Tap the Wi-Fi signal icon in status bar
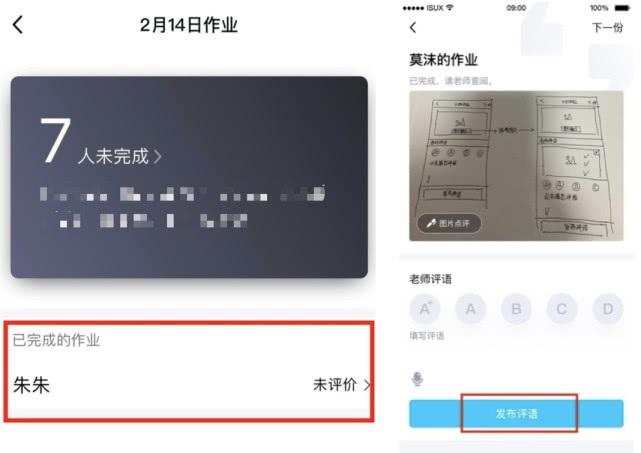 [x=450, y=7]
